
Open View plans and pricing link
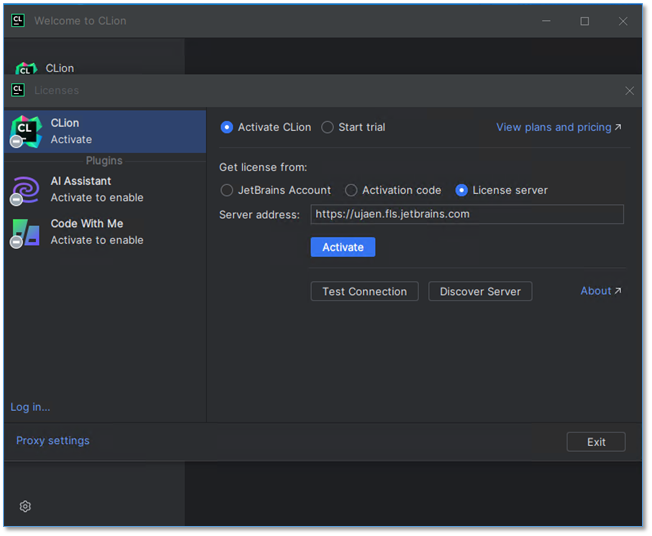tap(558, 127)
